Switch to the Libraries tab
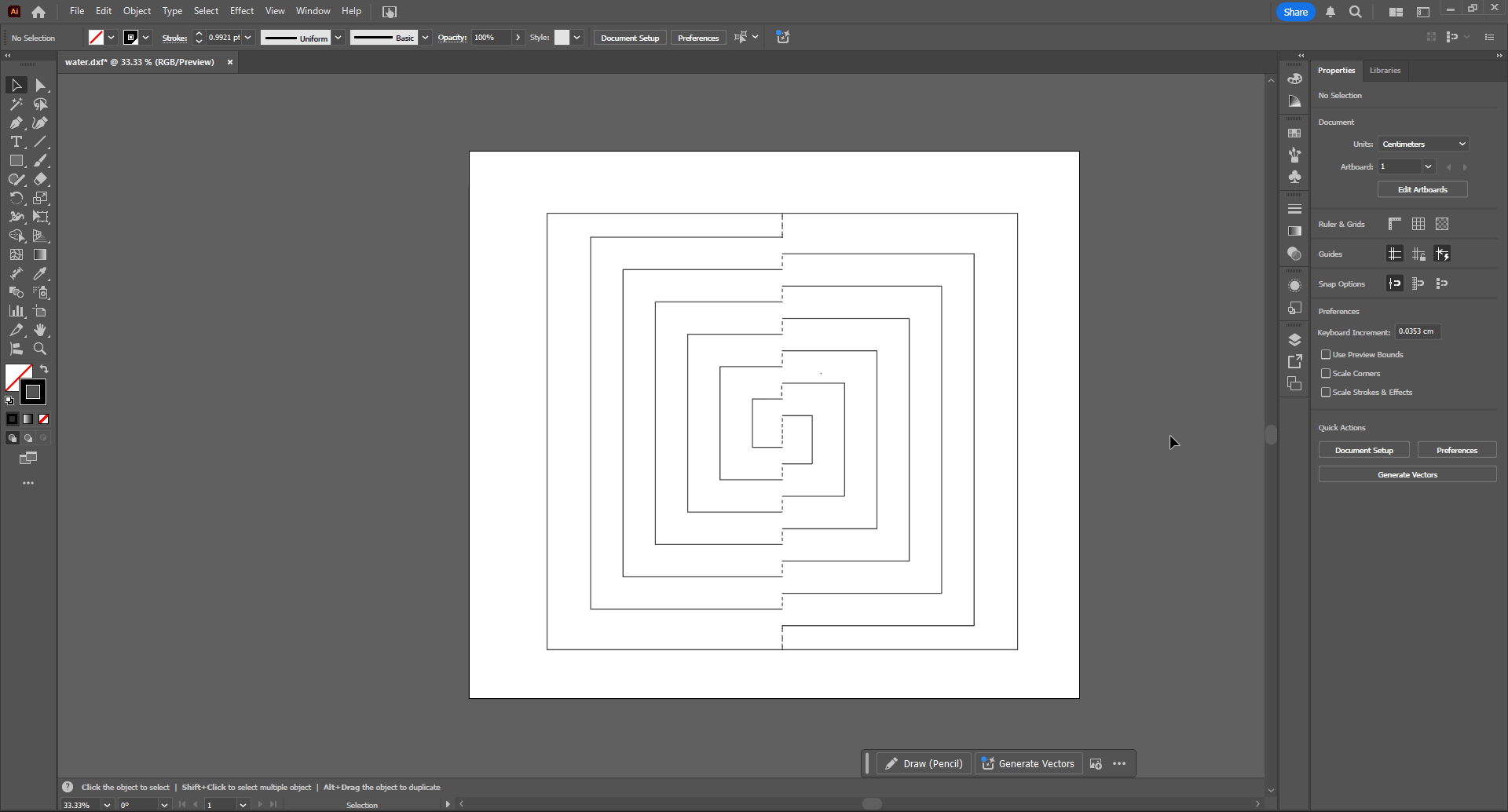This screenshot has width=1508, height=812. pos(1385,70)
